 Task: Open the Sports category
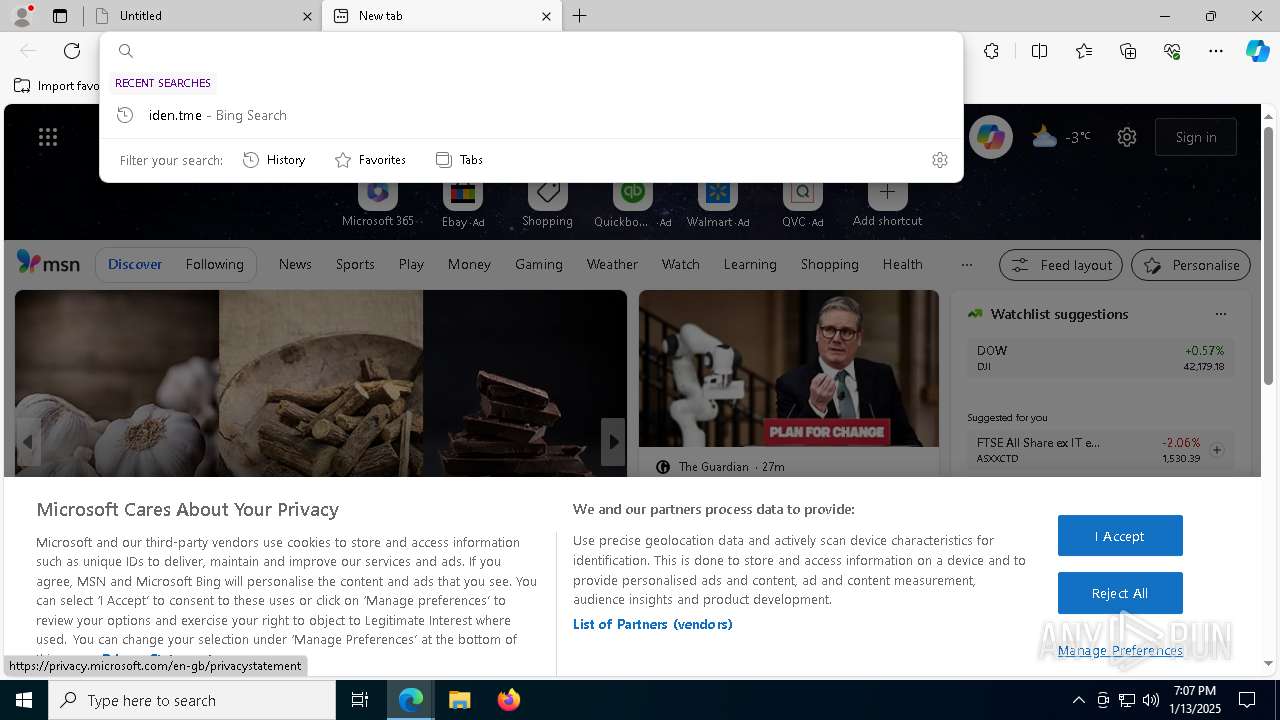355,264
